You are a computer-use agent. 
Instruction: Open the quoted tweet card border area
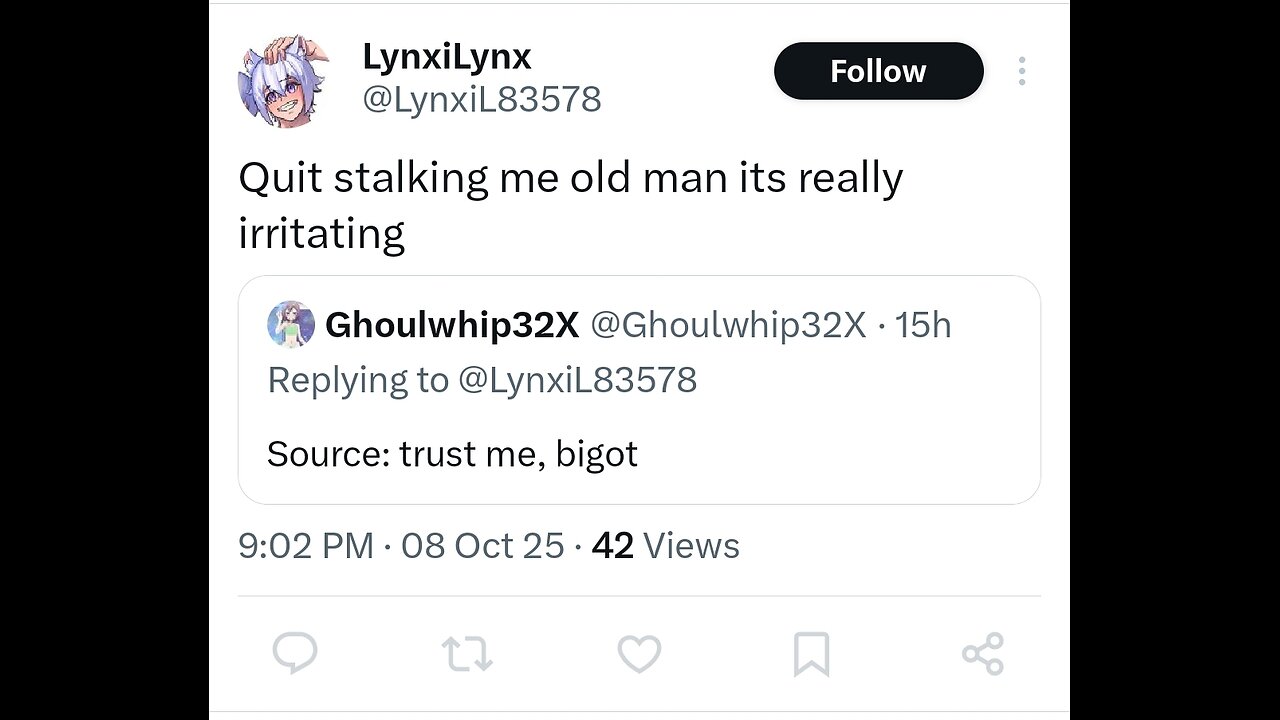click(639, 390)
